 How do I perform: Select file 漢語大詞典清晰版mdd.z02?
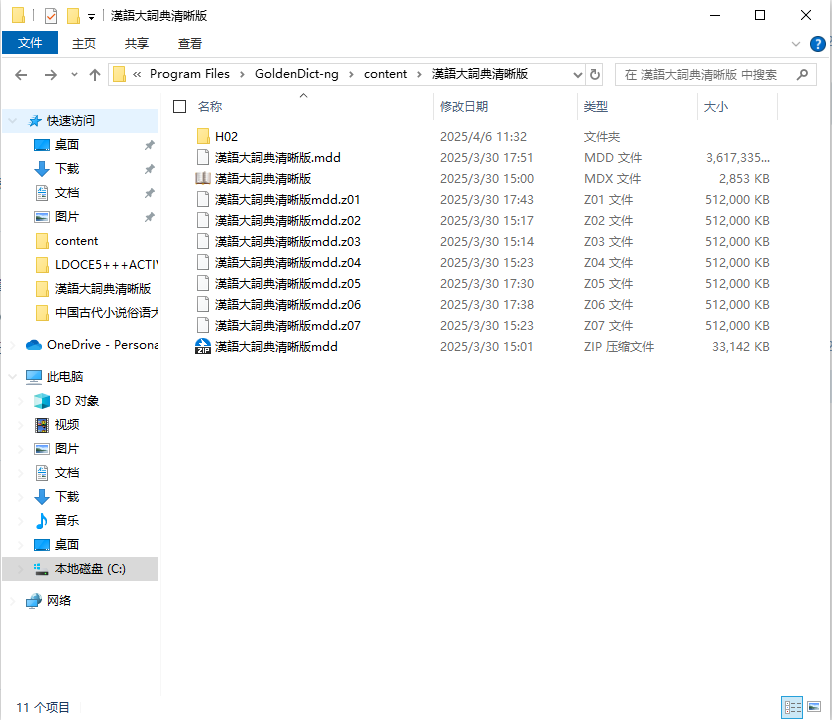tap(288, 220)
